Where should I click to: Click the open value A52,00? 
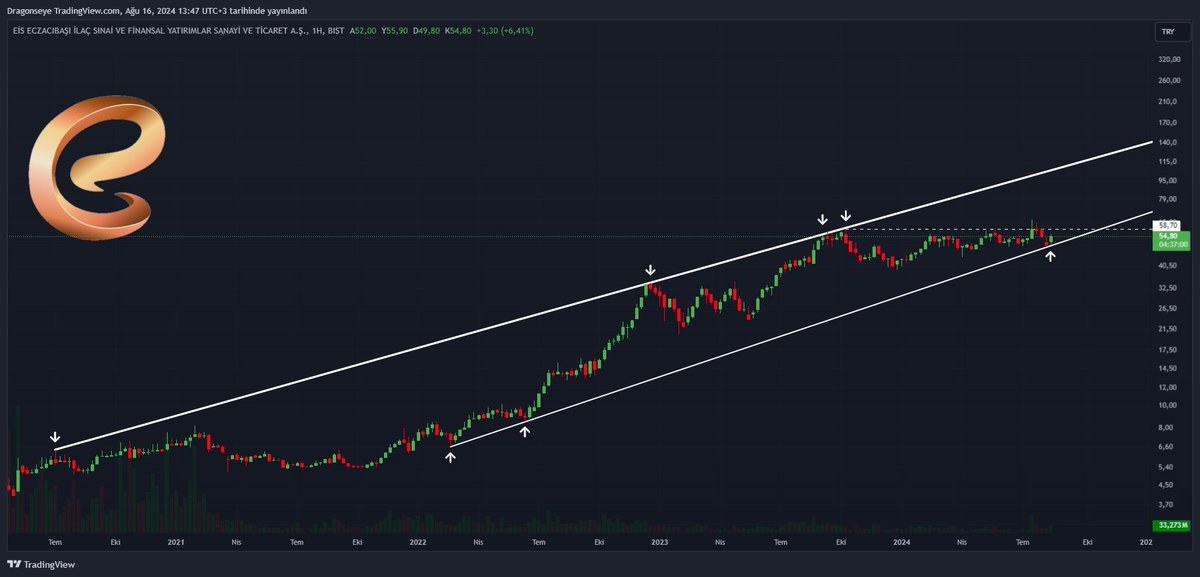pos(363,31)
